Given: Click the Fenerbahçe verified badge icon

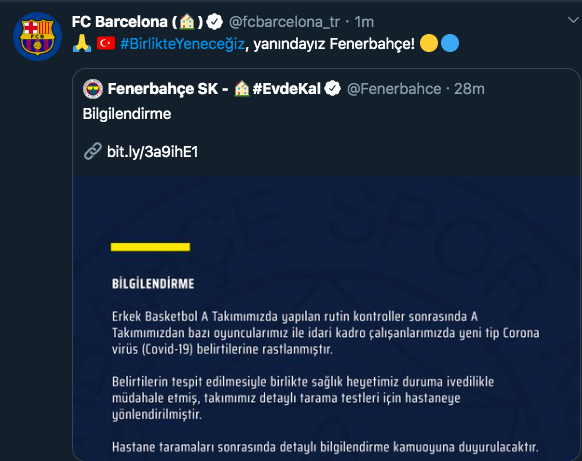Looking at the screenshot, I should (x=332, y=88).
